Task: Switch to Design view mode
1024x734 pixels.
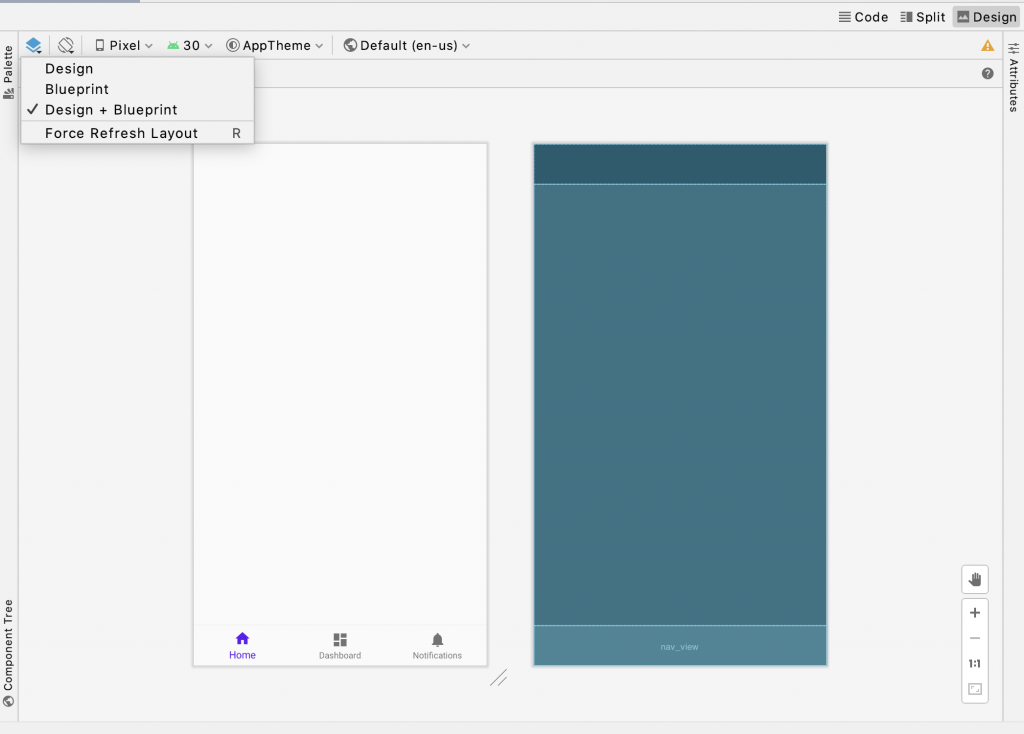Action: (987, 17)
